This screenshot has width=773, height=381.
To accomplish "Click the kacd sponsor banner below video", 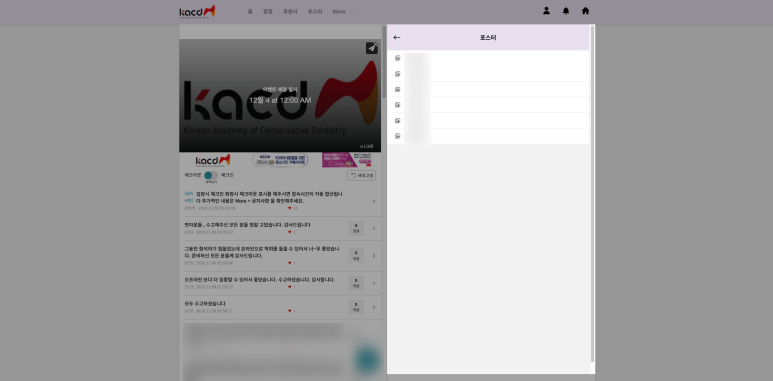I will point(212,160).
